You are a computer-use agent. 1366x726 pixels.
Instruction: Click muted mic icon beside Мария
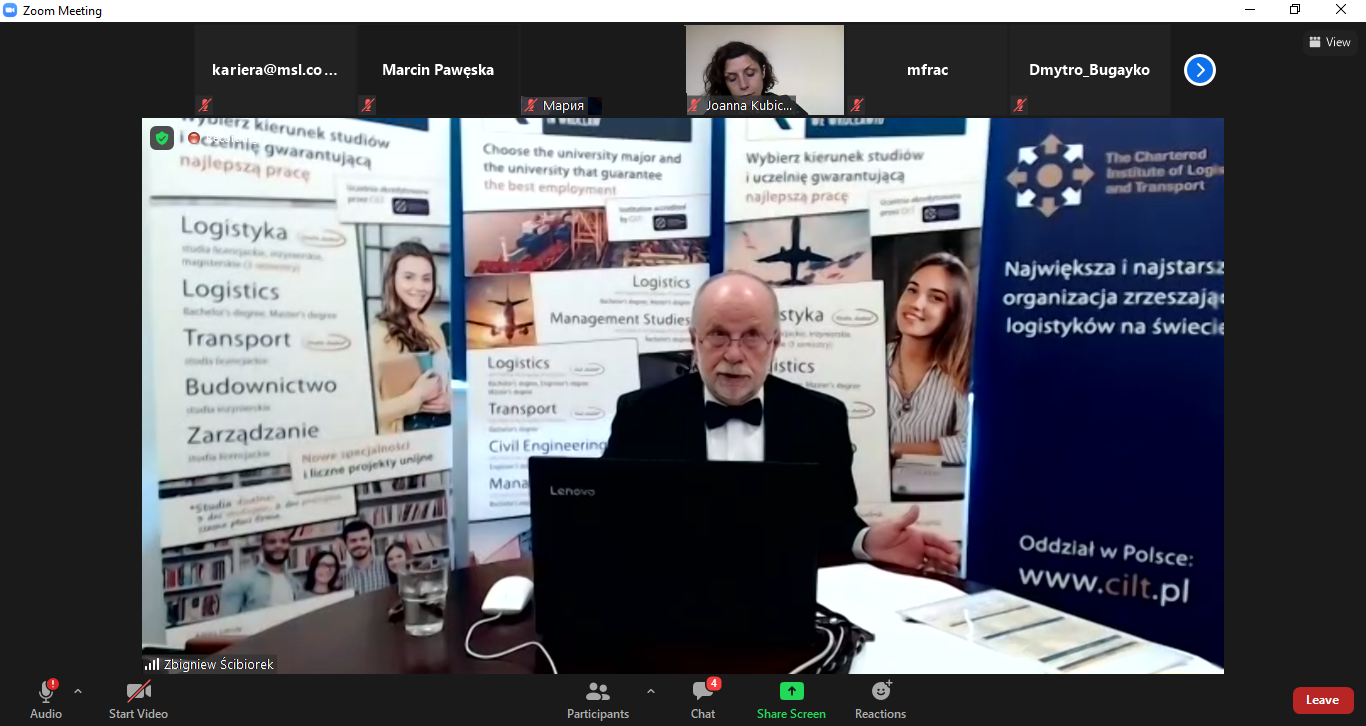pyautogui.click(x=531, y=105)
